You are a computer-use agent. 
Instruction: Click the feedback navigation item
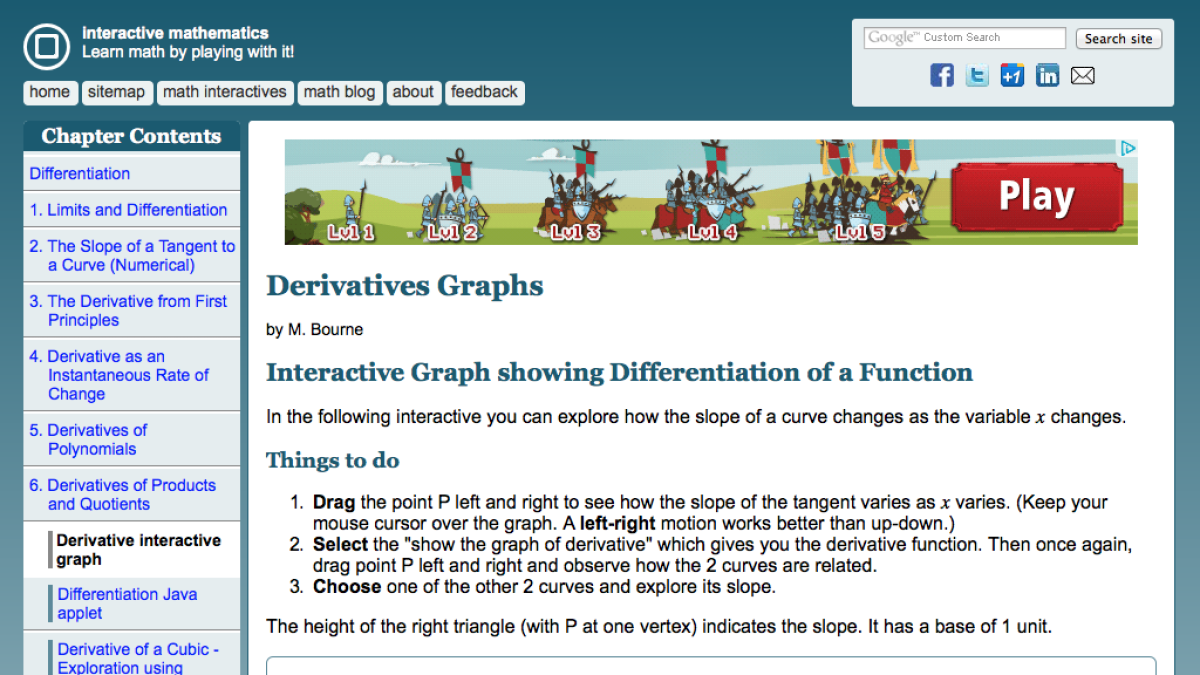[485, 92]
